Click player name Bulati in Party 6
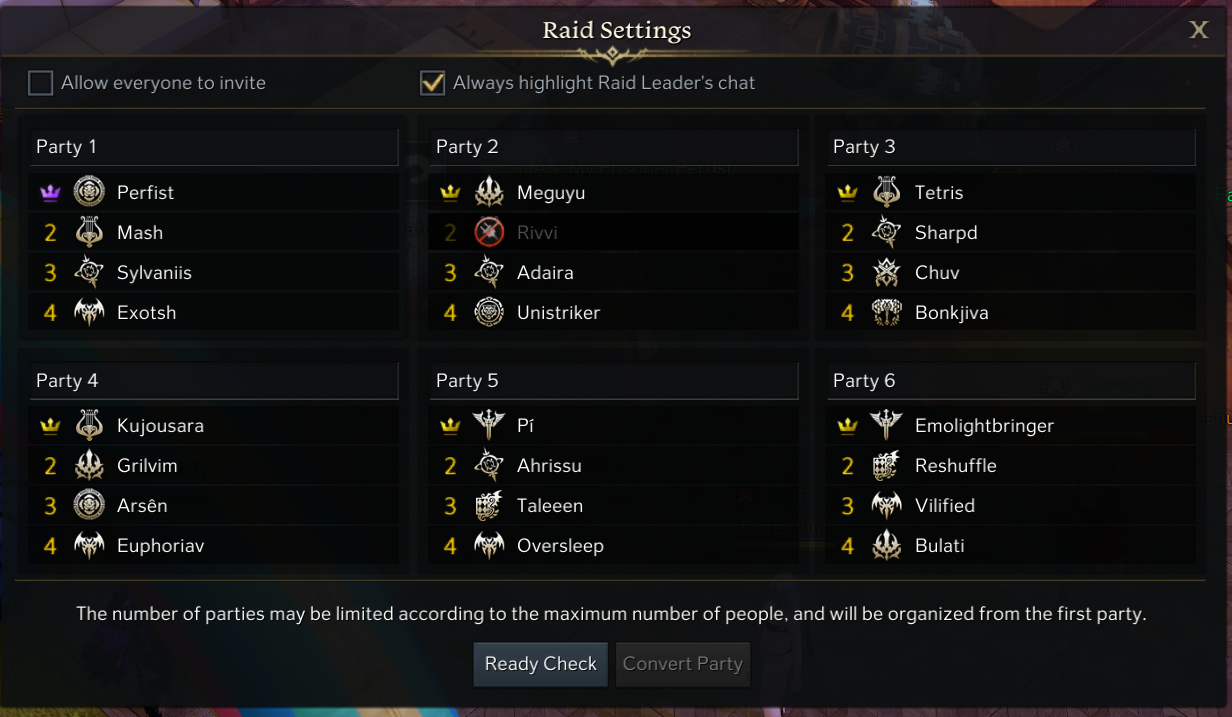Viewport: 1232px width, 717px height. 939,545
